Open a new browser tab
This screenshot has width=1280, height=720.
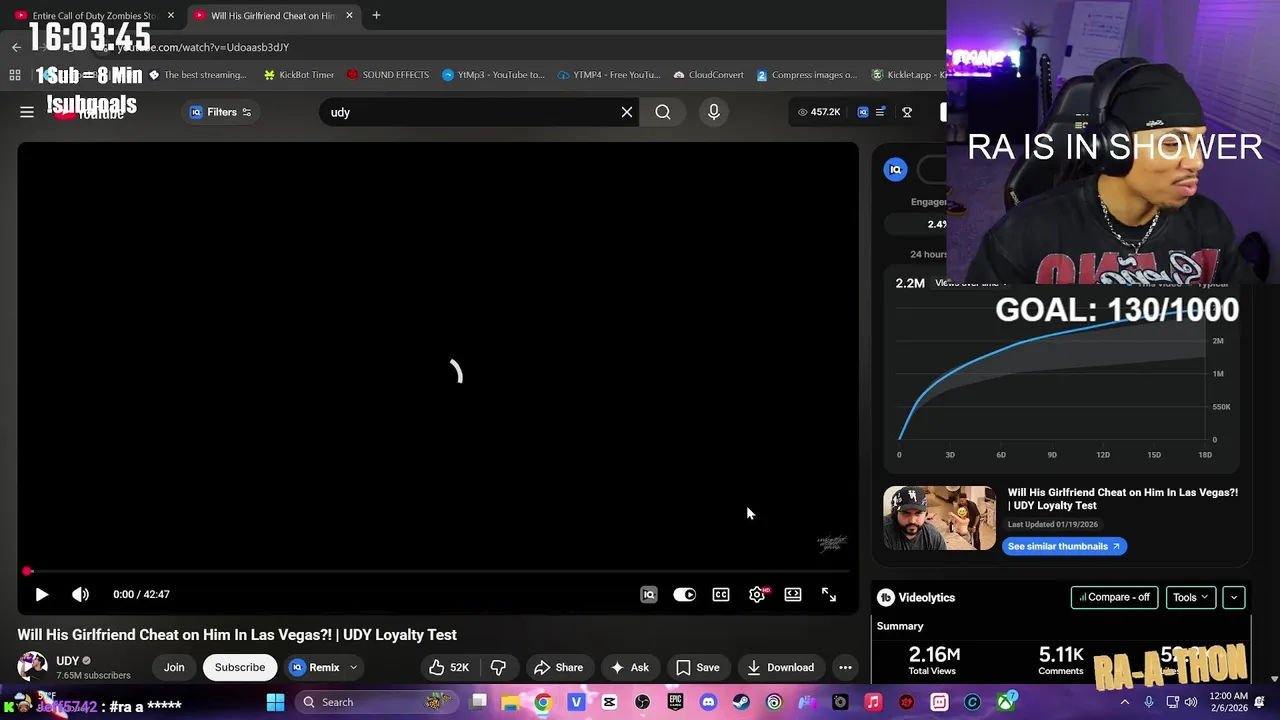pyautogui.click(x=376, y=15)
